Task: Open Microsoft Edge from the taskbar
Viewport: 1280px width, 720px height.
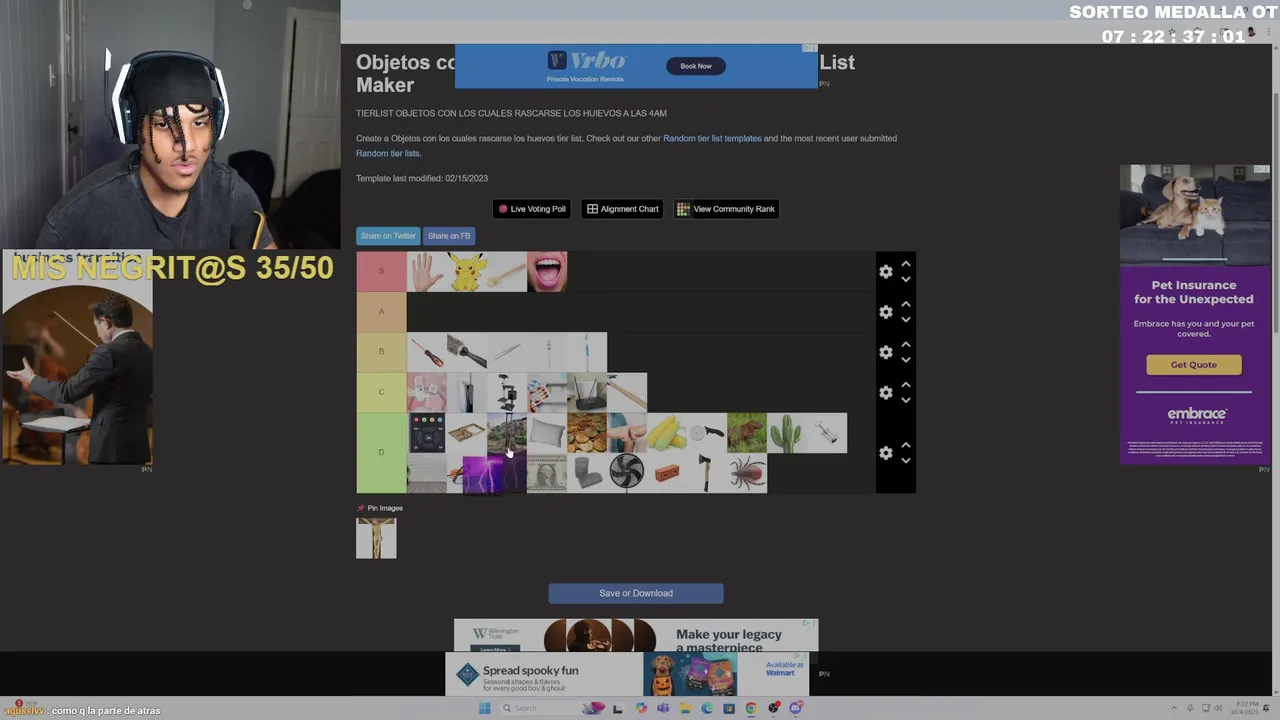Action: 707,708
